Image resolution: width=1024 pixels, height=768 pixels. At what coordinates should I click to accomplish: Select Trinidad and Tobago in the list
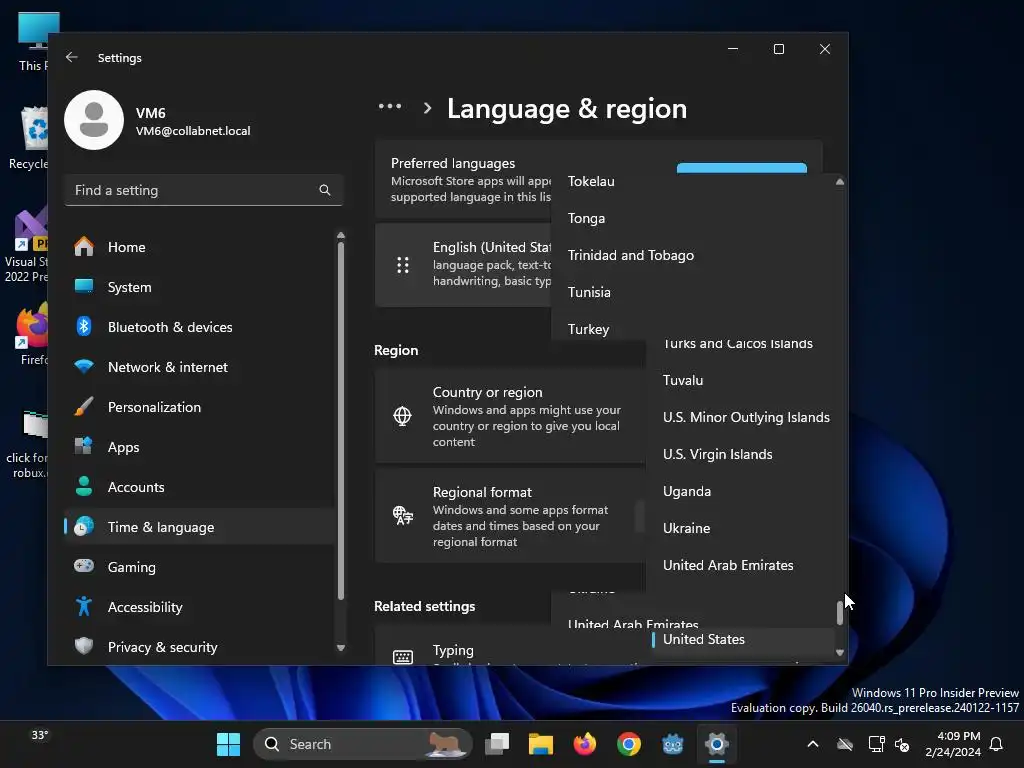point(630,255)
